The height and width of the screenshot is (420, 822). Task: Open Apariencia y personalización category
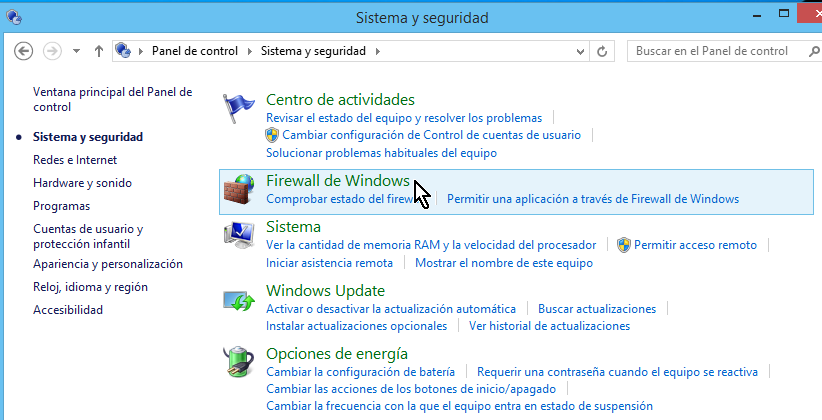(108, 264)
